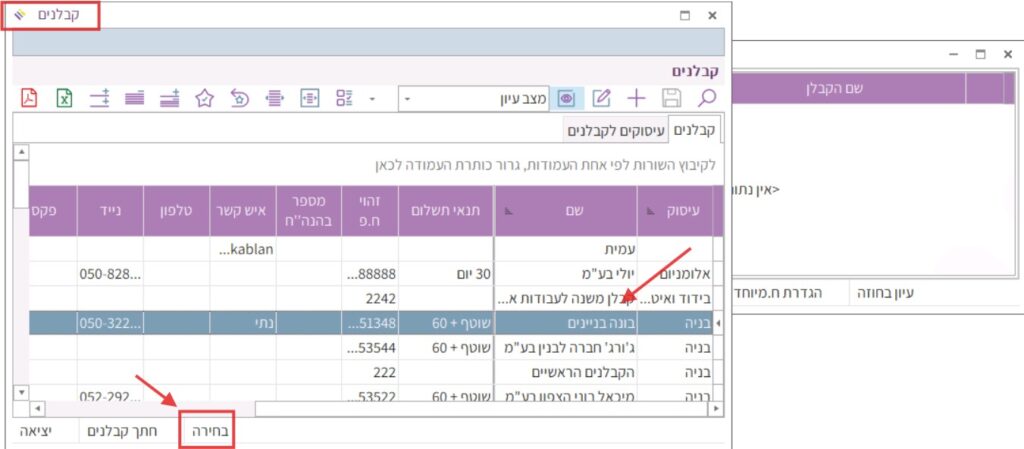The image size is (1024, 449).
Task: Add a new contractor with plus icon
Action: 636,98
